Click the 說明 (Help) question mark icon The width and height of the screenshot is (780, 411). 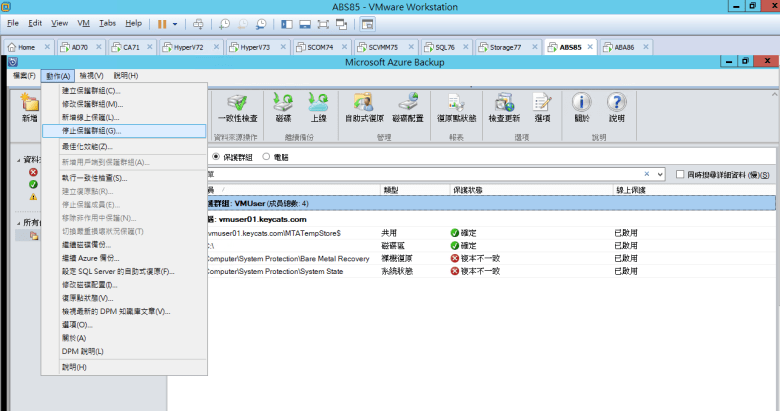point(616,107)
